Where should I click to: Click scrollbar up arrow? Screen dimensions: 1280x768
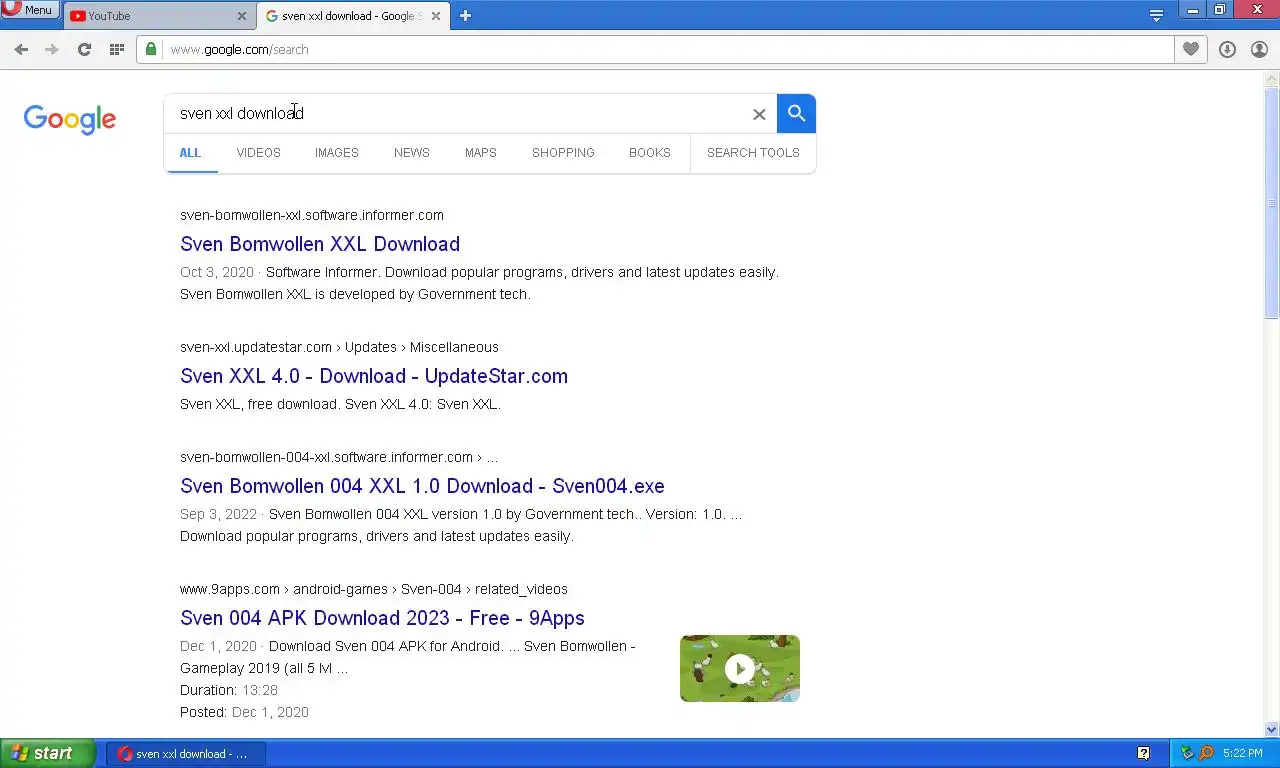[1272, 78]
